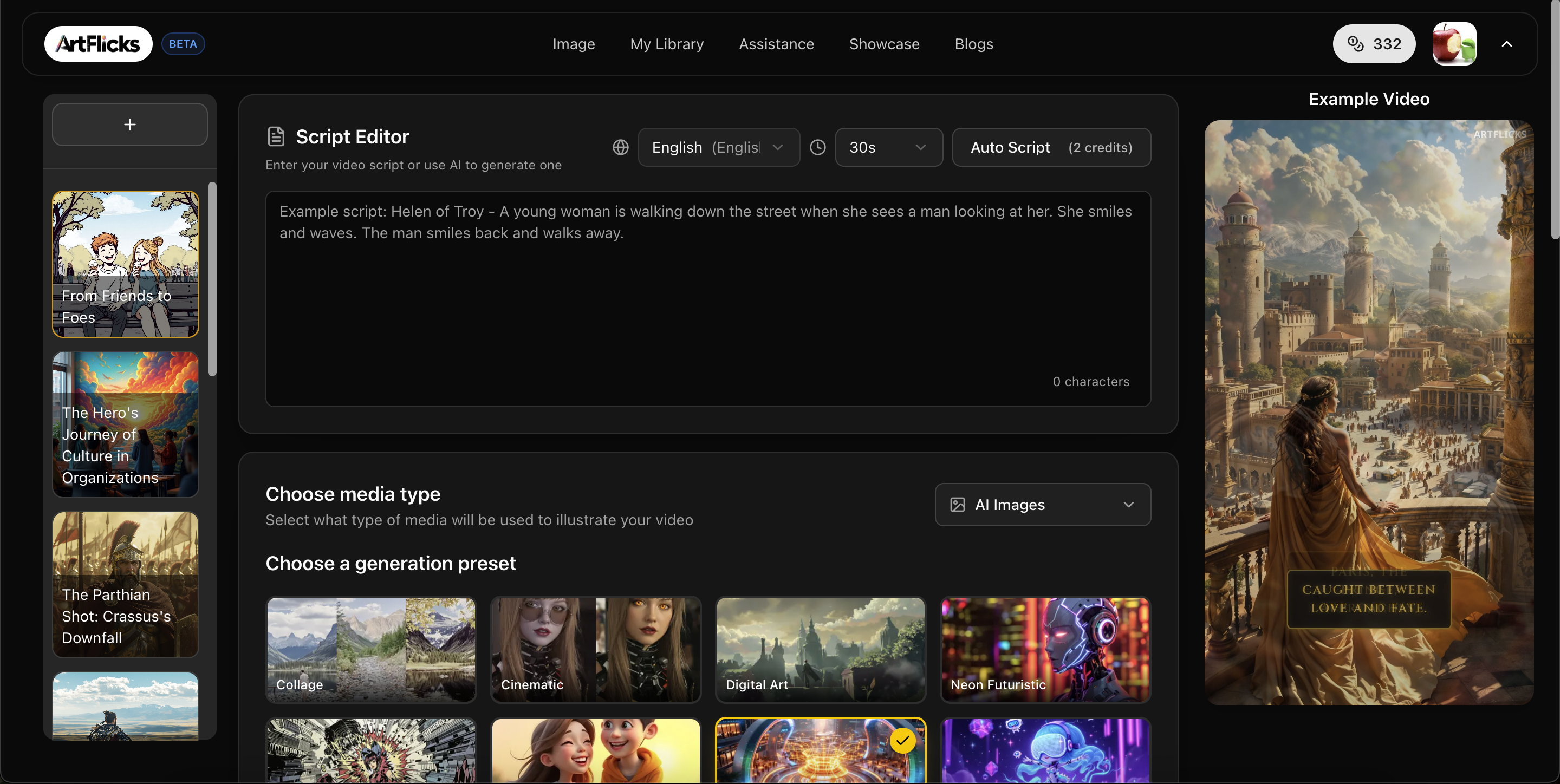Open the 30s duration dropdown
This screenshot has height=784, width=1560.
coord(889,147)
